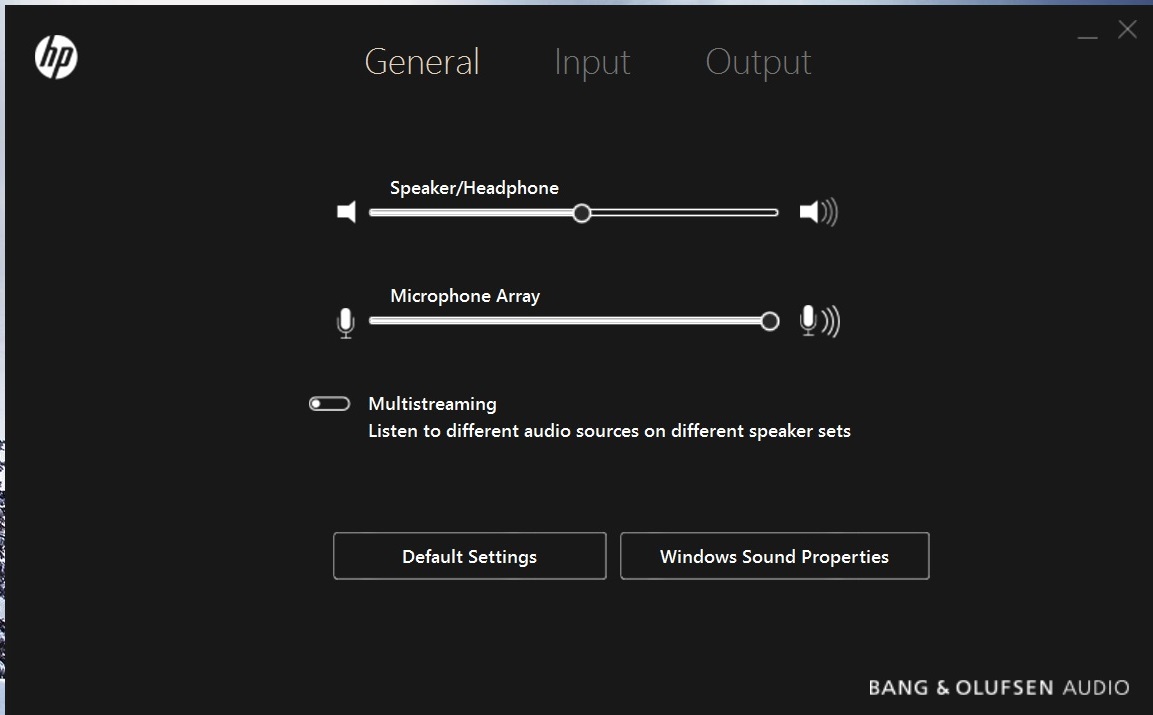Click the low-volume speaker icon
1153x715 pixels.
point(347,212)
